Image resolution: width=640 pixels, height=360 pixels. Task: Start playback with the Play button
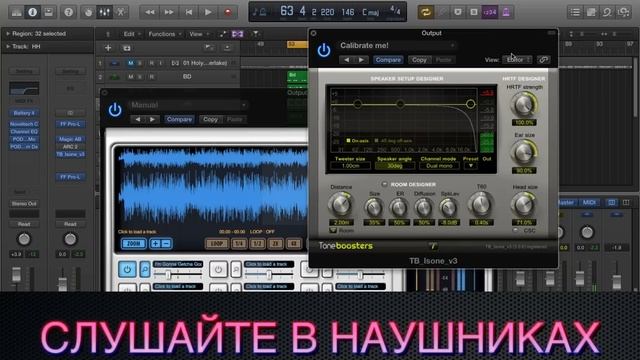click(x=208, y=12)
